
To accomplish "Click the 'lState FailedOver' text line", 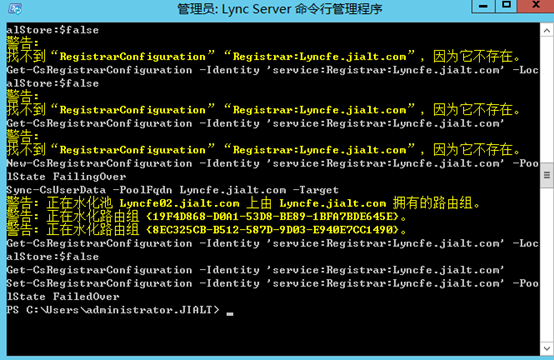I will (63, 297).
